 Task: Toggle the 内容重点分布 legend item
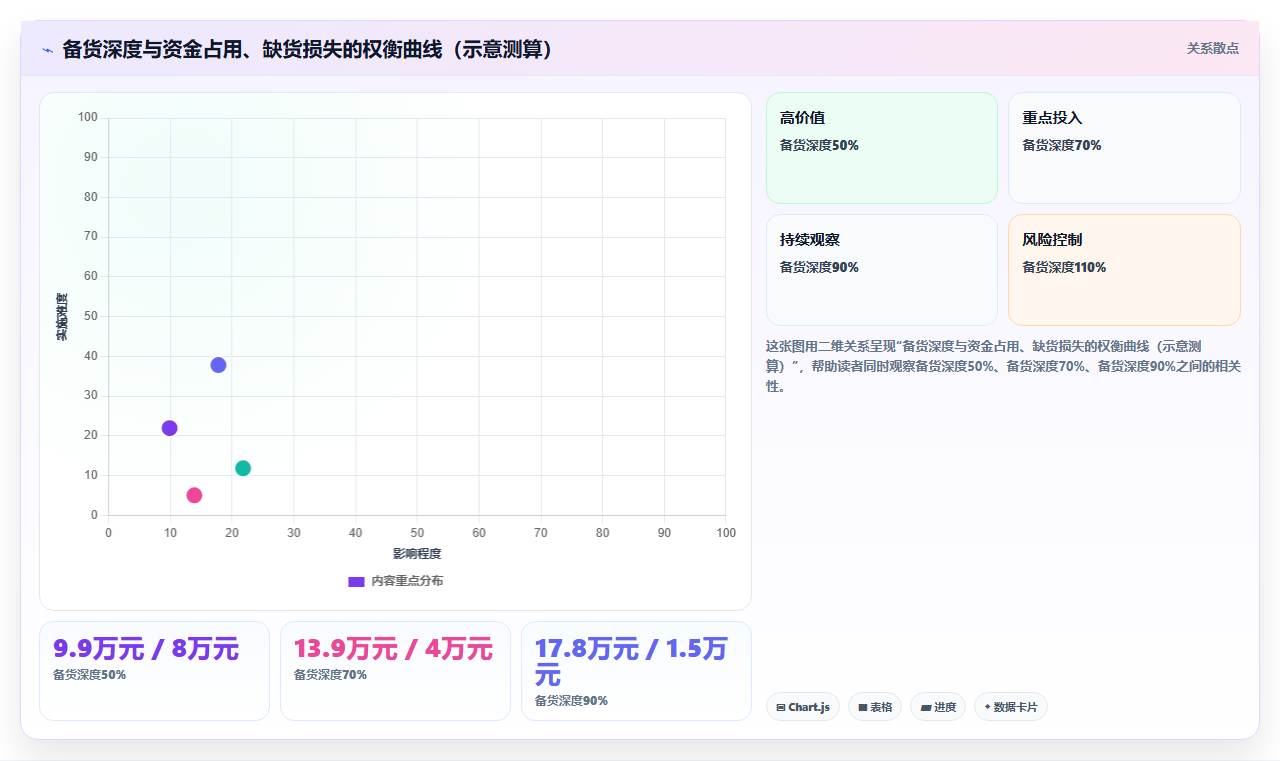(395, 581)
